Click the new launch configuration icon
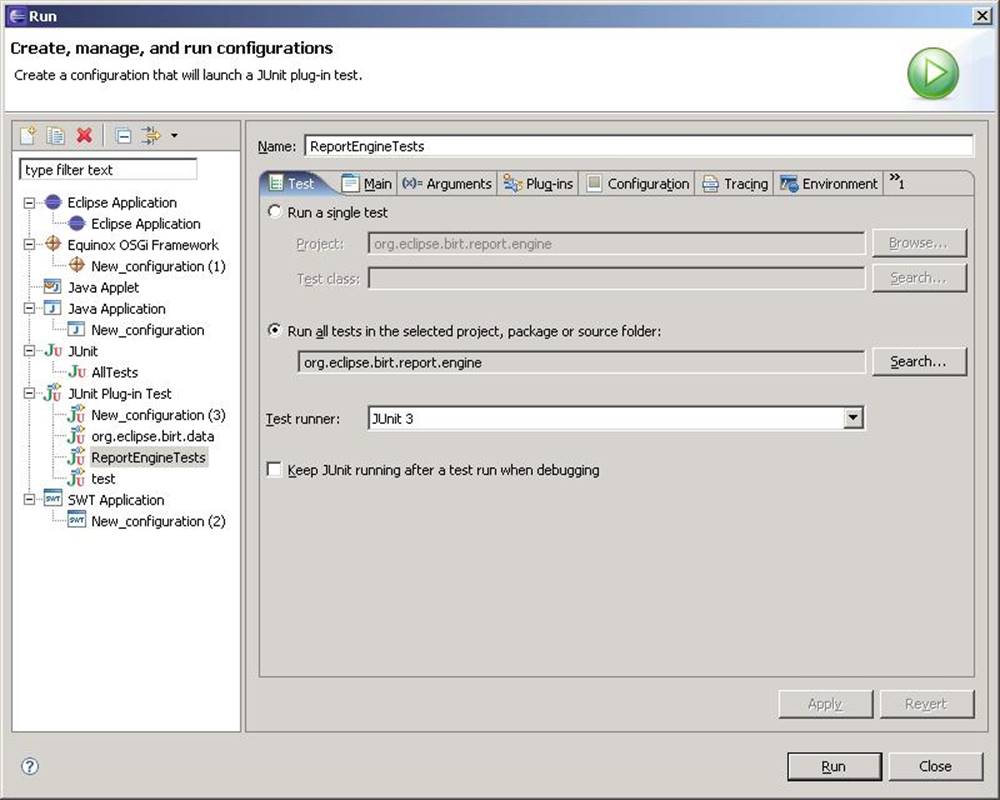 pos(28,136)
